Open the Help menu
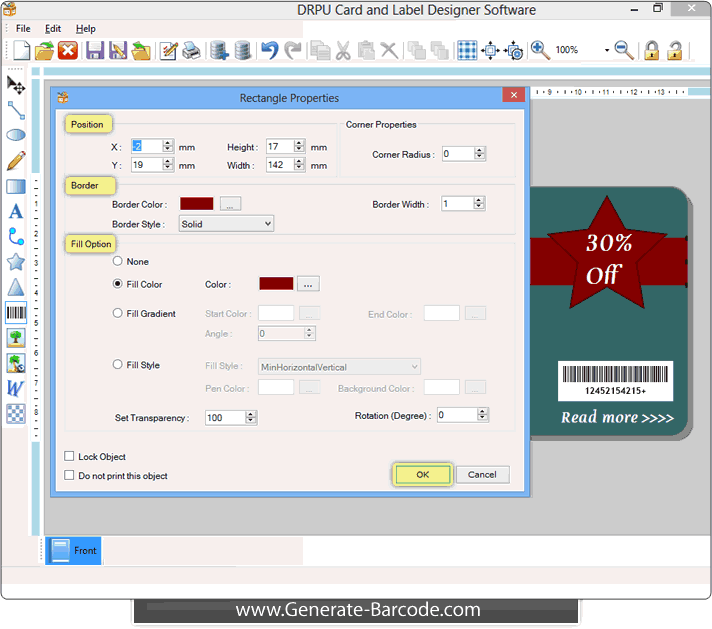This screenshot has width=712, height=629. click(85, 29)
